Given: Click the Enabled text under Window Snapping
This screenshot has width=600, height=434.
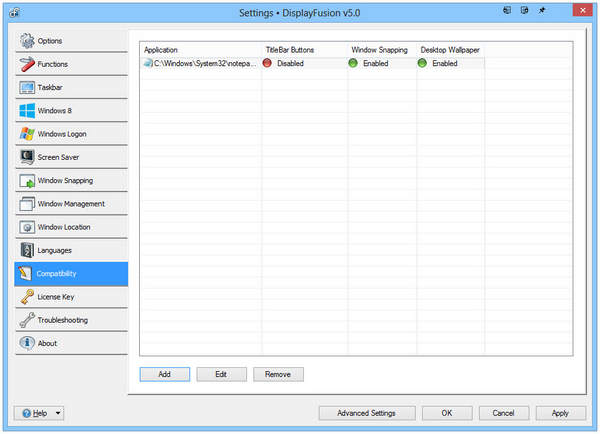Looking at the screenshot, I should point(376,63).
